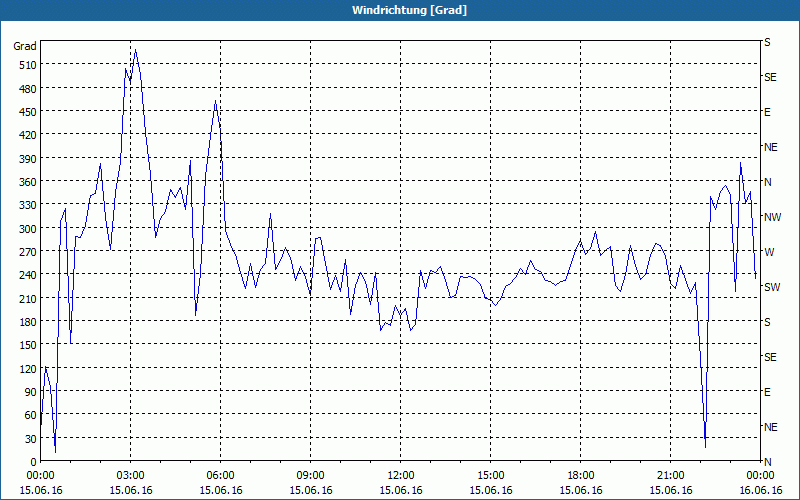Select the 120 value on the Grad axis

28,368
